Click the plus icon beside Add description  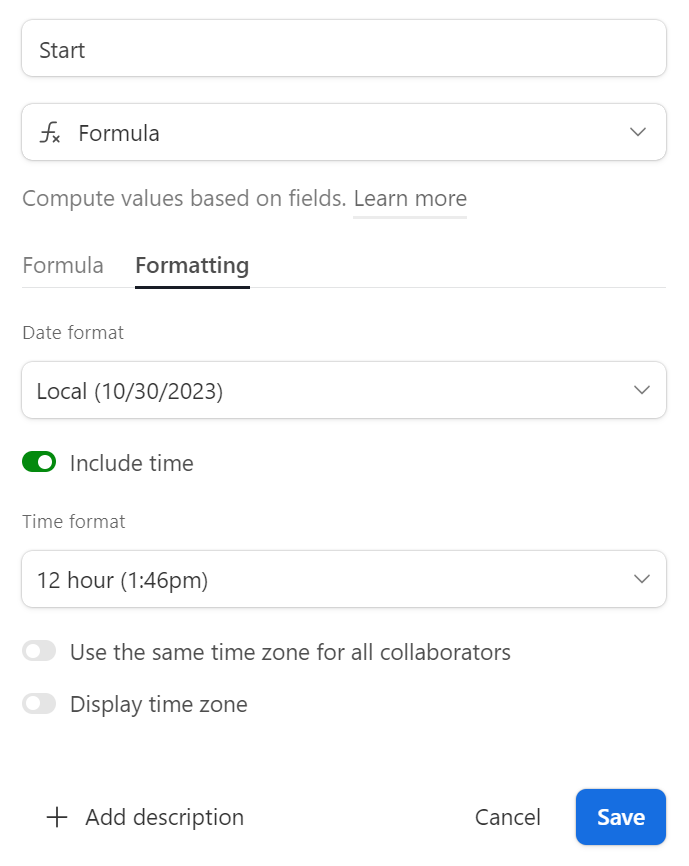point(57,817)
